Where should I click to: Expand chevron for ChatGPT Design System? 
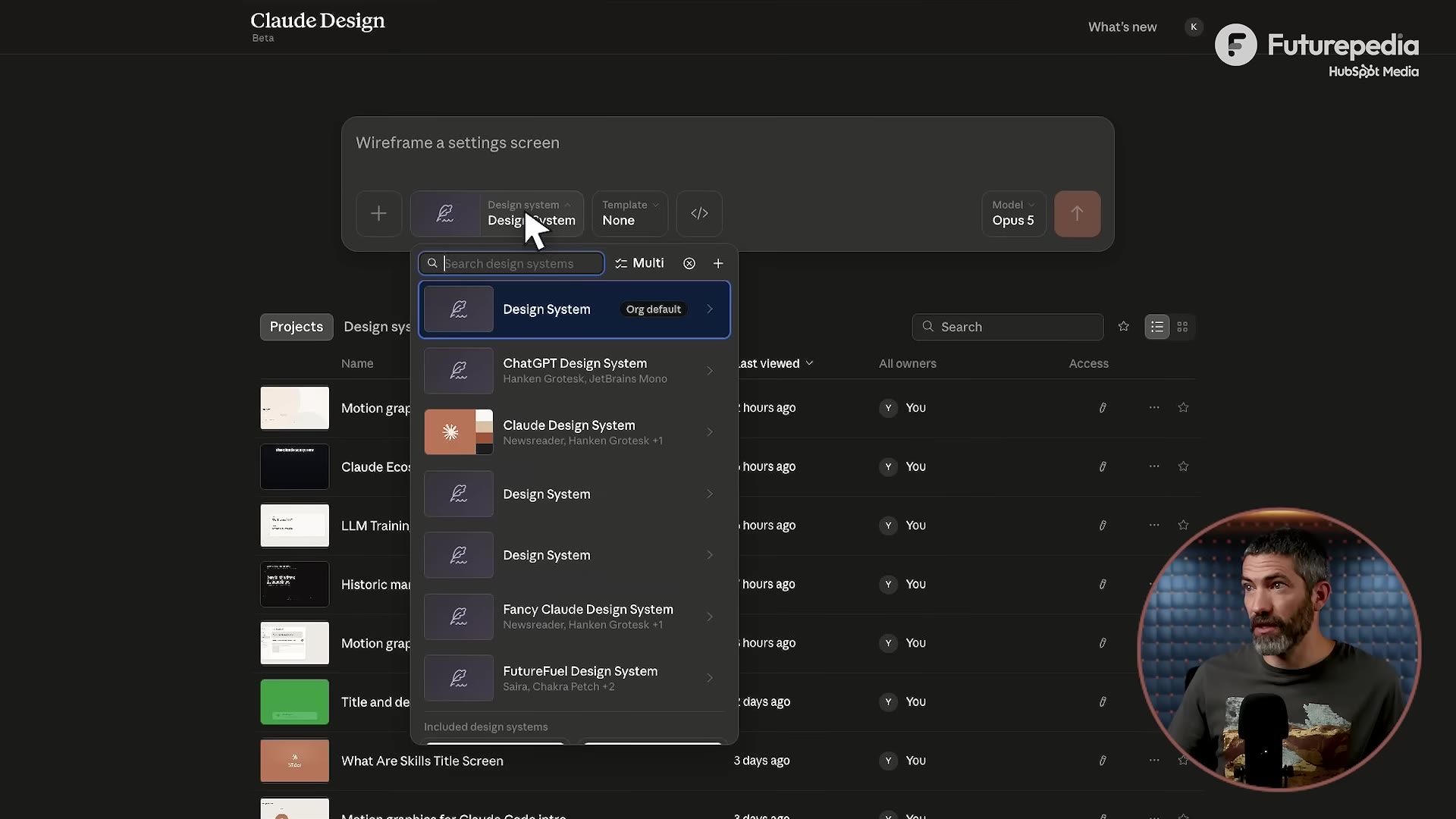710,371
